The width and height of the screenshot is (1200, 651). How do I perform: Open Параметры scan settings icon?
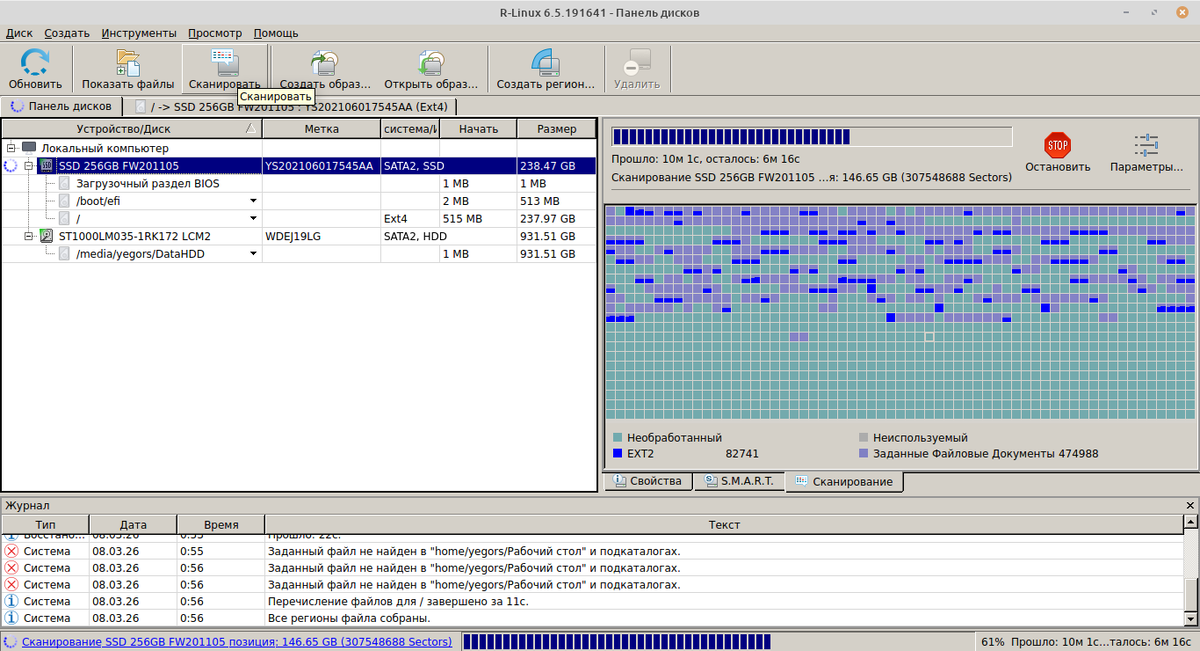point(1146,145)
